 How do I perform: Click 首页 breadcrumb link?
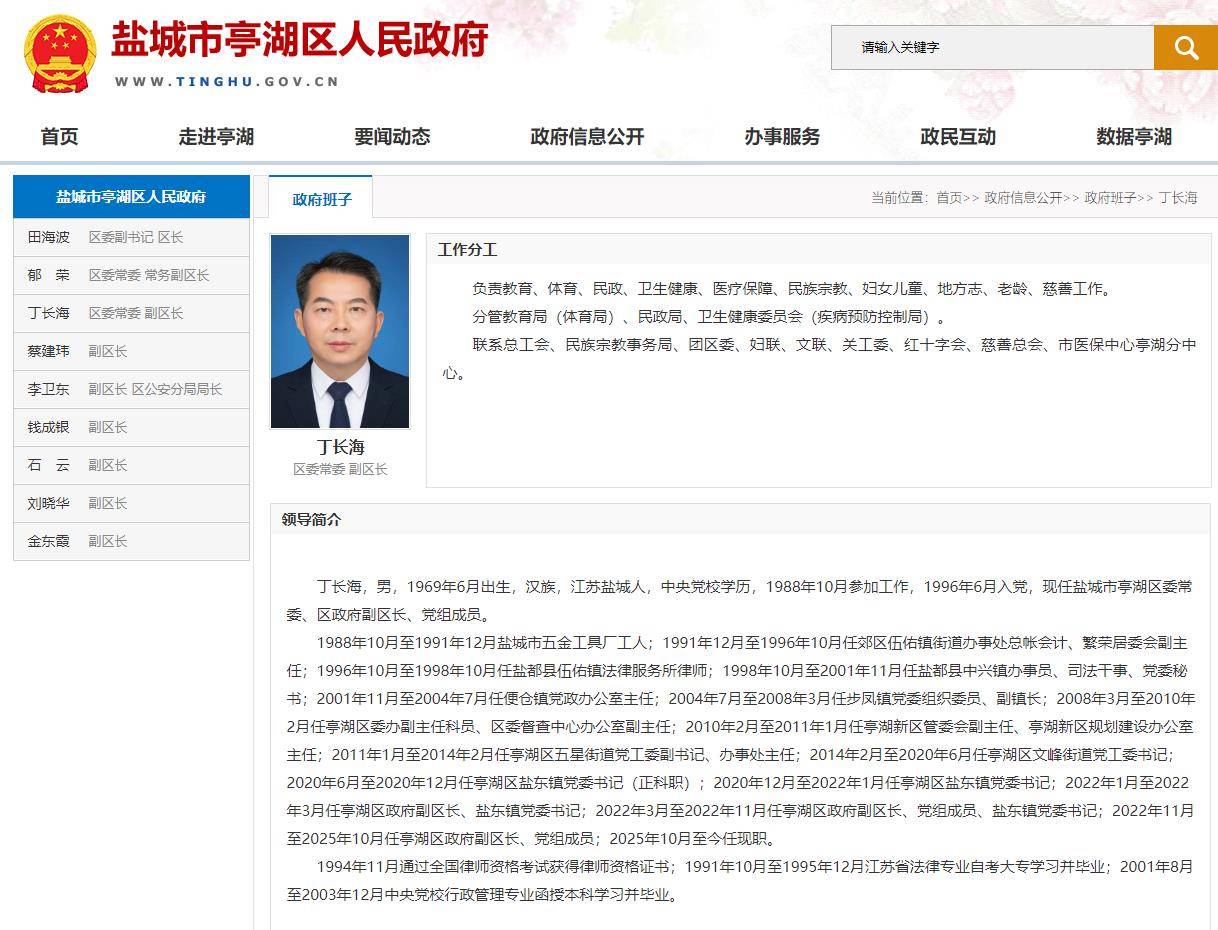[x=949, y=198]
